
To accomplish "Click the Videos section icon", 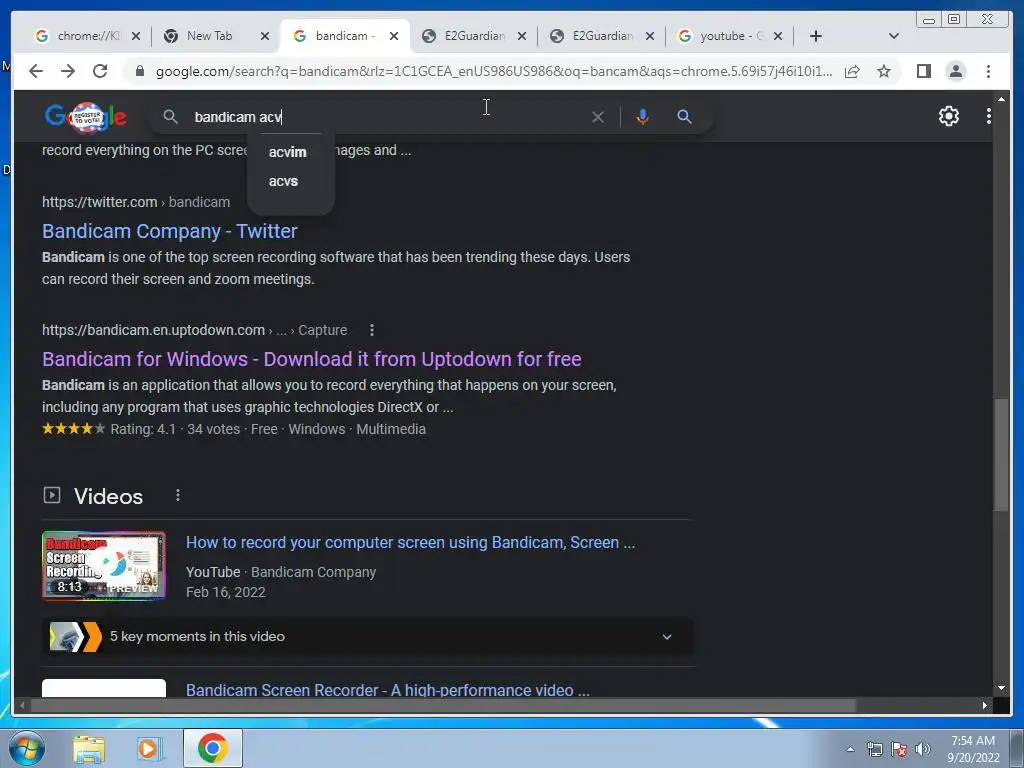I will 52,495.
